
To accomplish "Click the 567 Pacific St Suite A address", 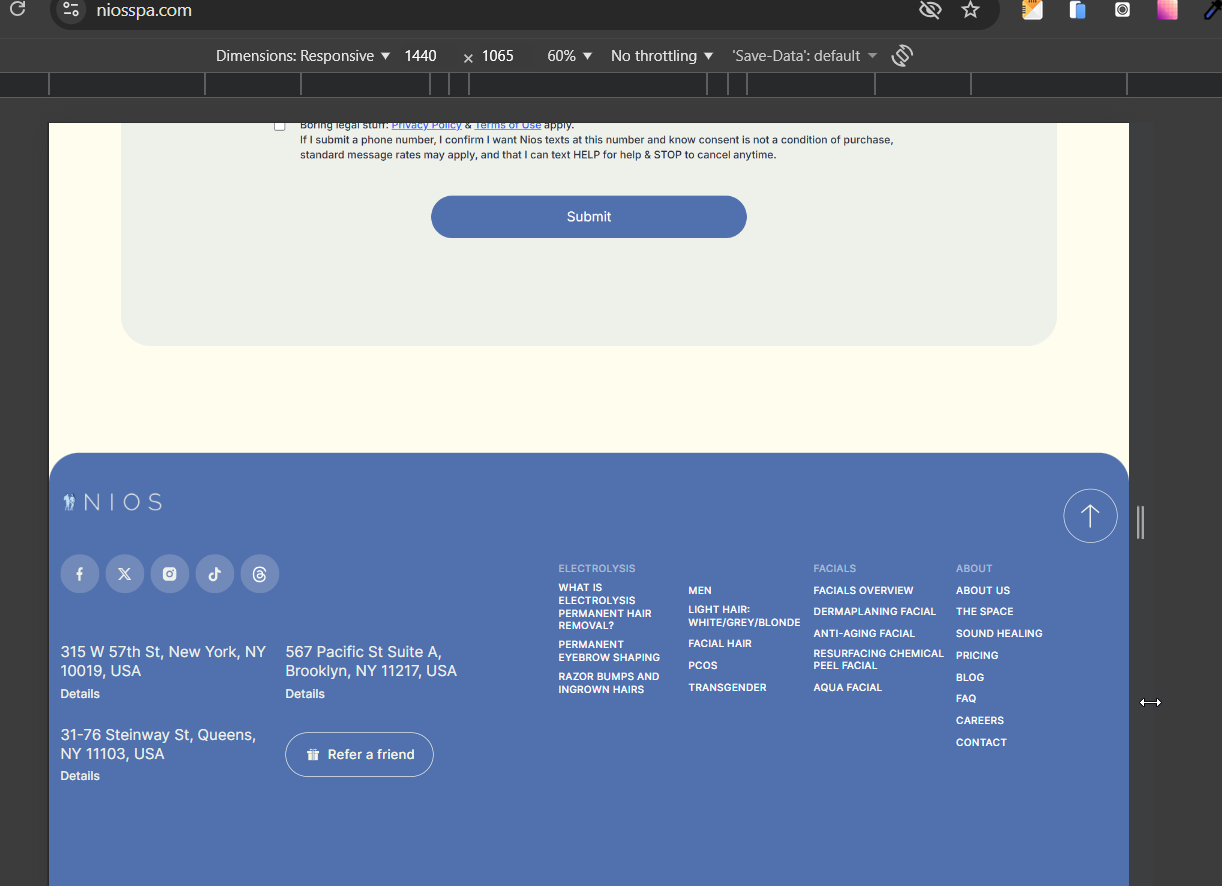I will click(x=371, y=661).
